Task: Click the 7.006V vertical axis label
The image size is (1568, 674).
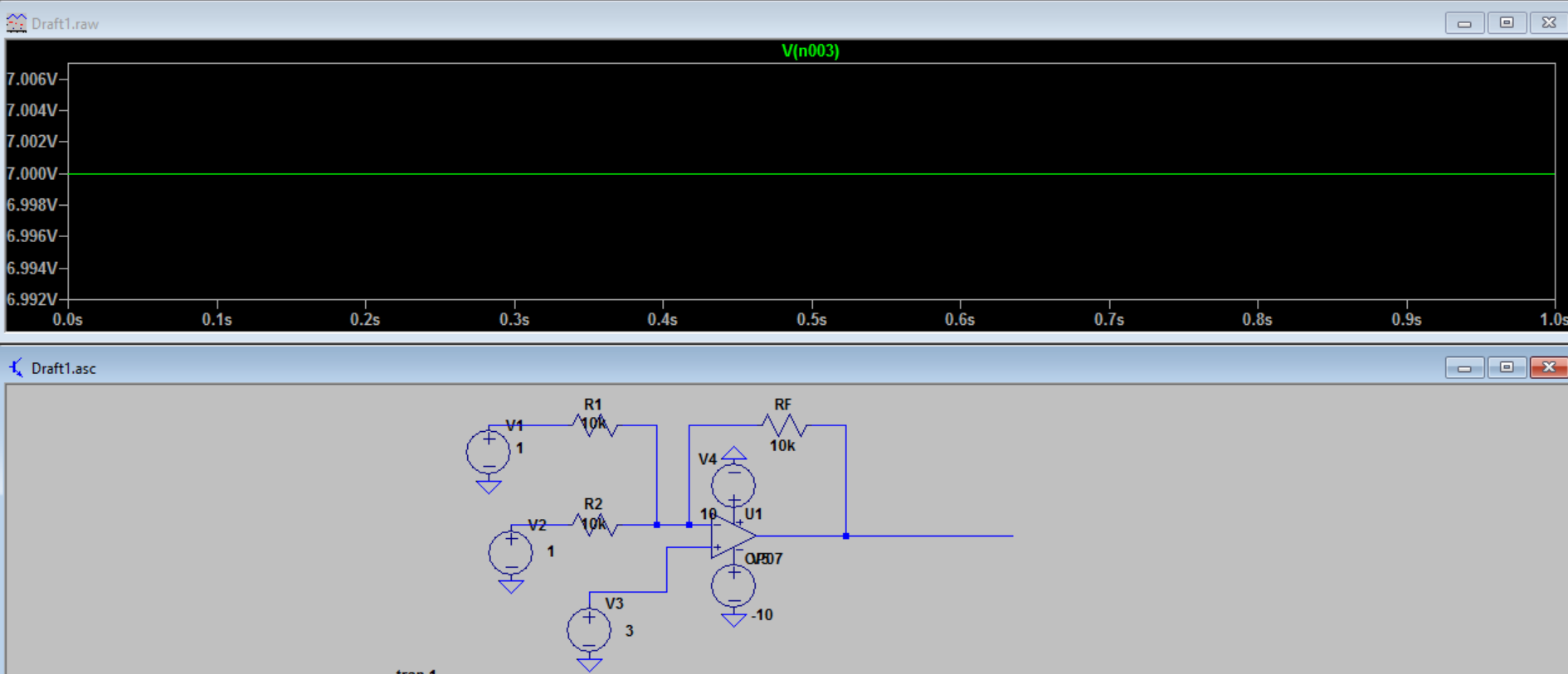Action: click(x=32, y=79)
